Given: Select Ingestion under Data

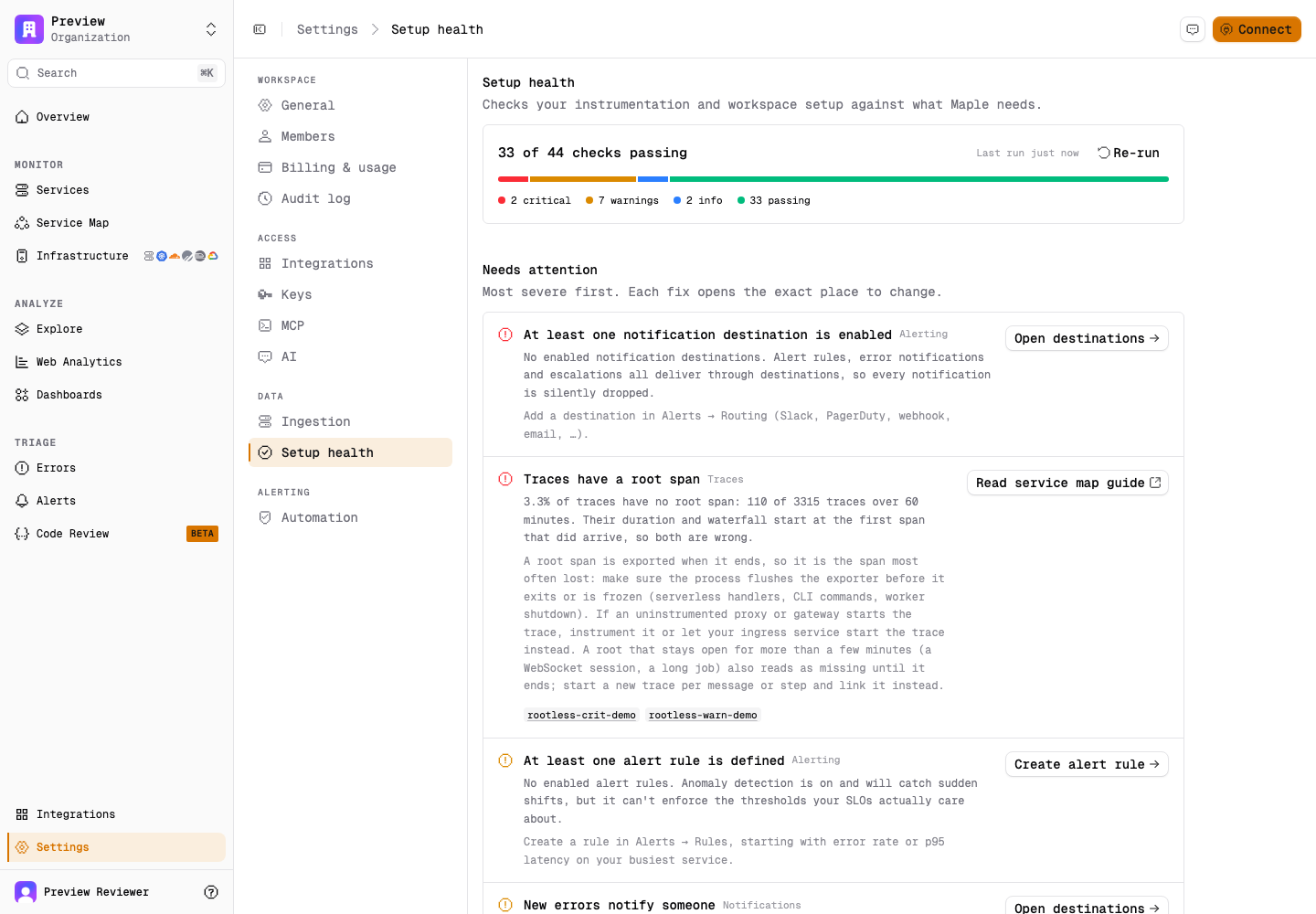Looking at the screenshot, I should coord(350,421).
